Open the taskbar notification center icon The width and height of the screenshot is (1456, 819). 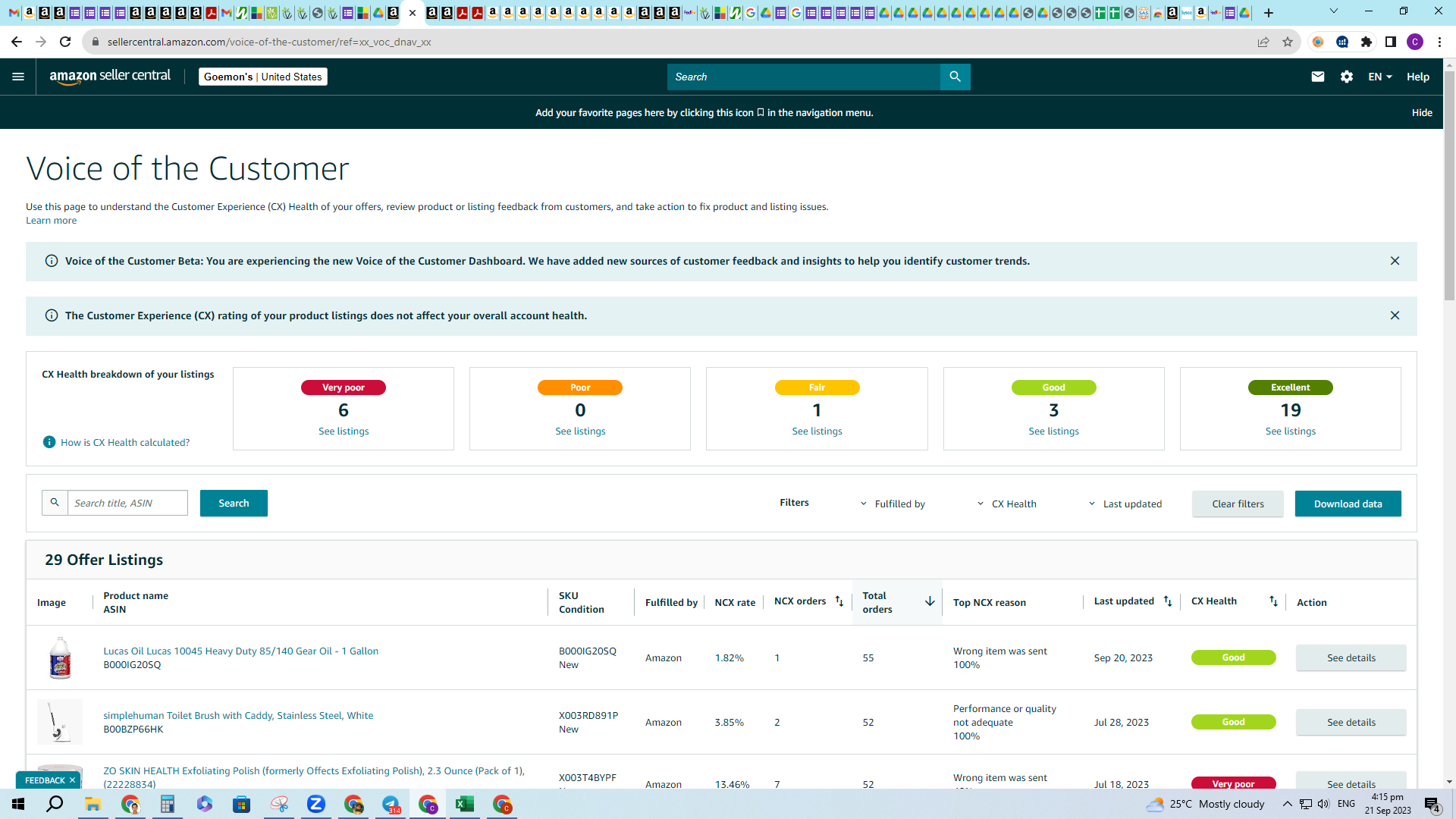point(1432,804)
